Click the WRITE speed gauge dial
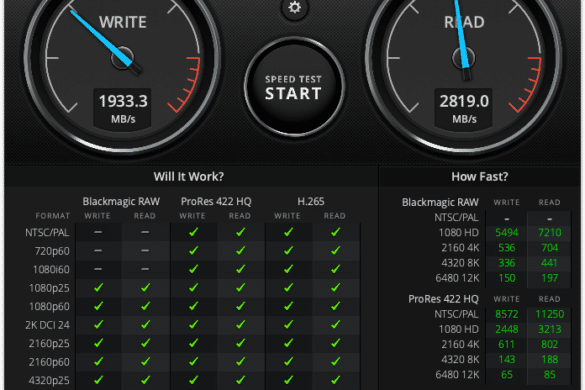The height and width of the screenshot is (390, 585). [x=122, y=59]
